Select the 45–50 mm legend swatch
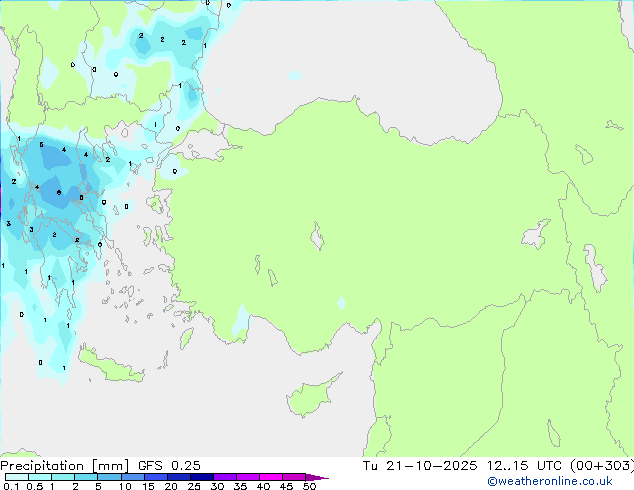The image size is (634, 490). [294, 477]
